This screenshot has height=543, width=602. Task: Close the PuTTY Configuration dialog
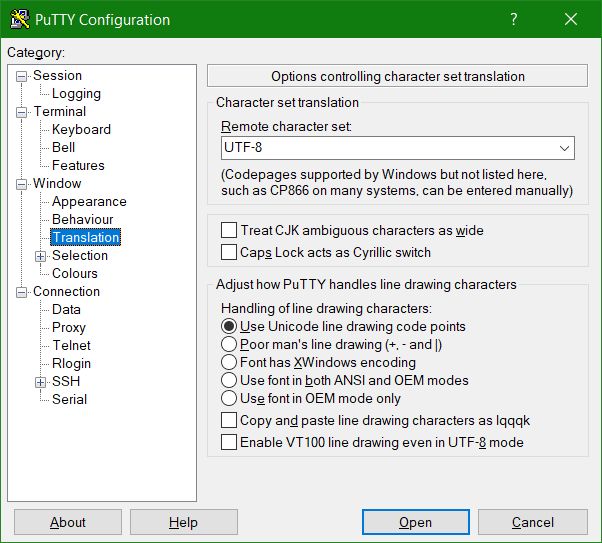pyautogui.click(x=571, y=19)
